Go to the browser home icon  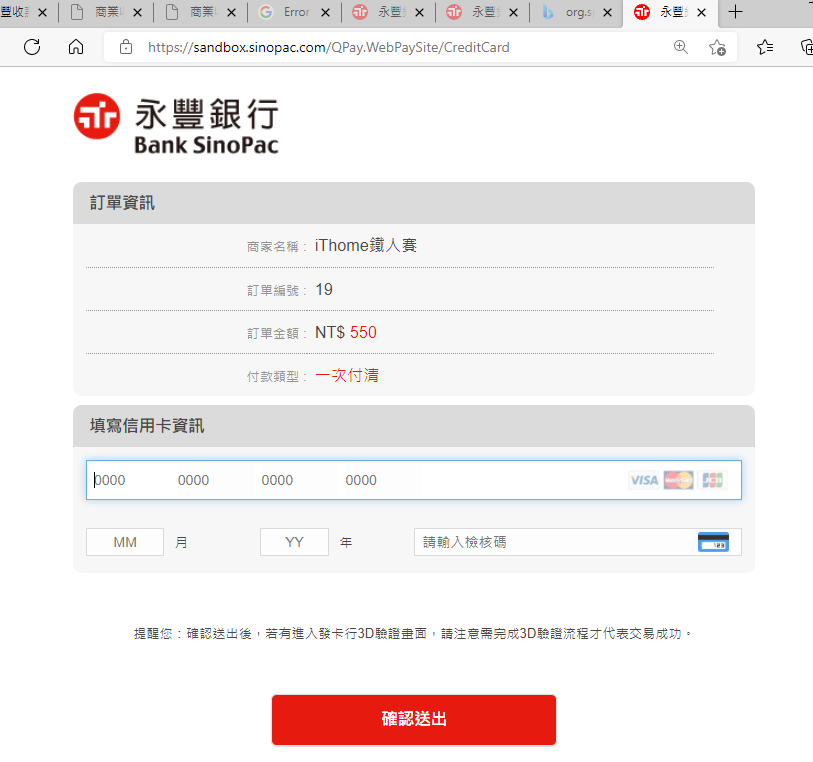(x=76, y=47)
